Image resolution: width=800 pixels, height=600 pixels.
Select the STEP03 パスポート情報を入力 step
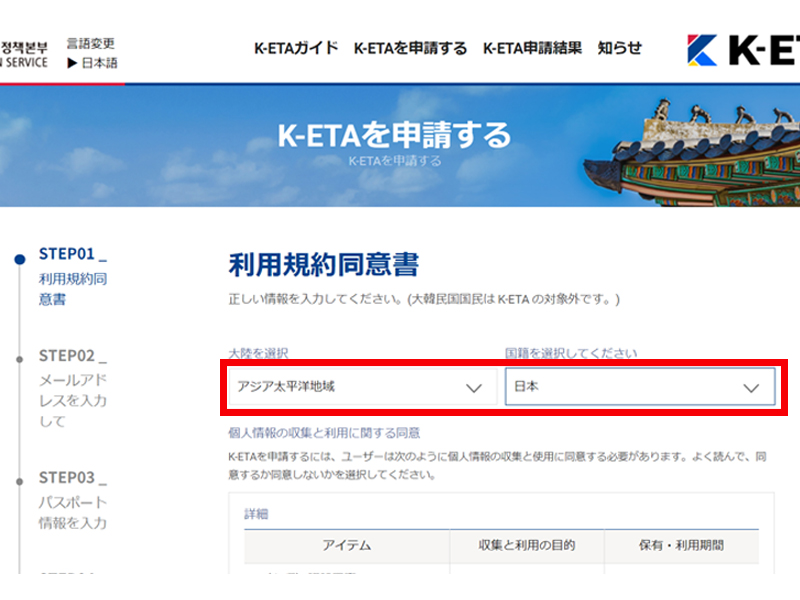click(x=73, y=500)
